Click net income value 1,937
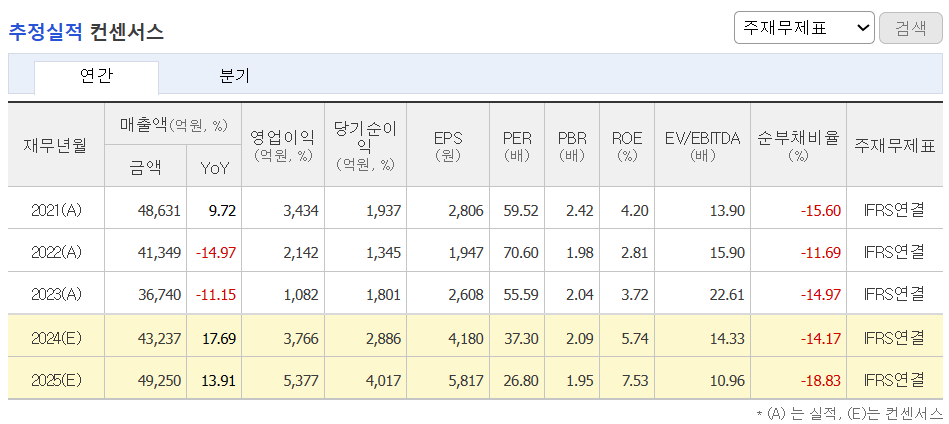The image size is (949, 424). pos(383,210)
